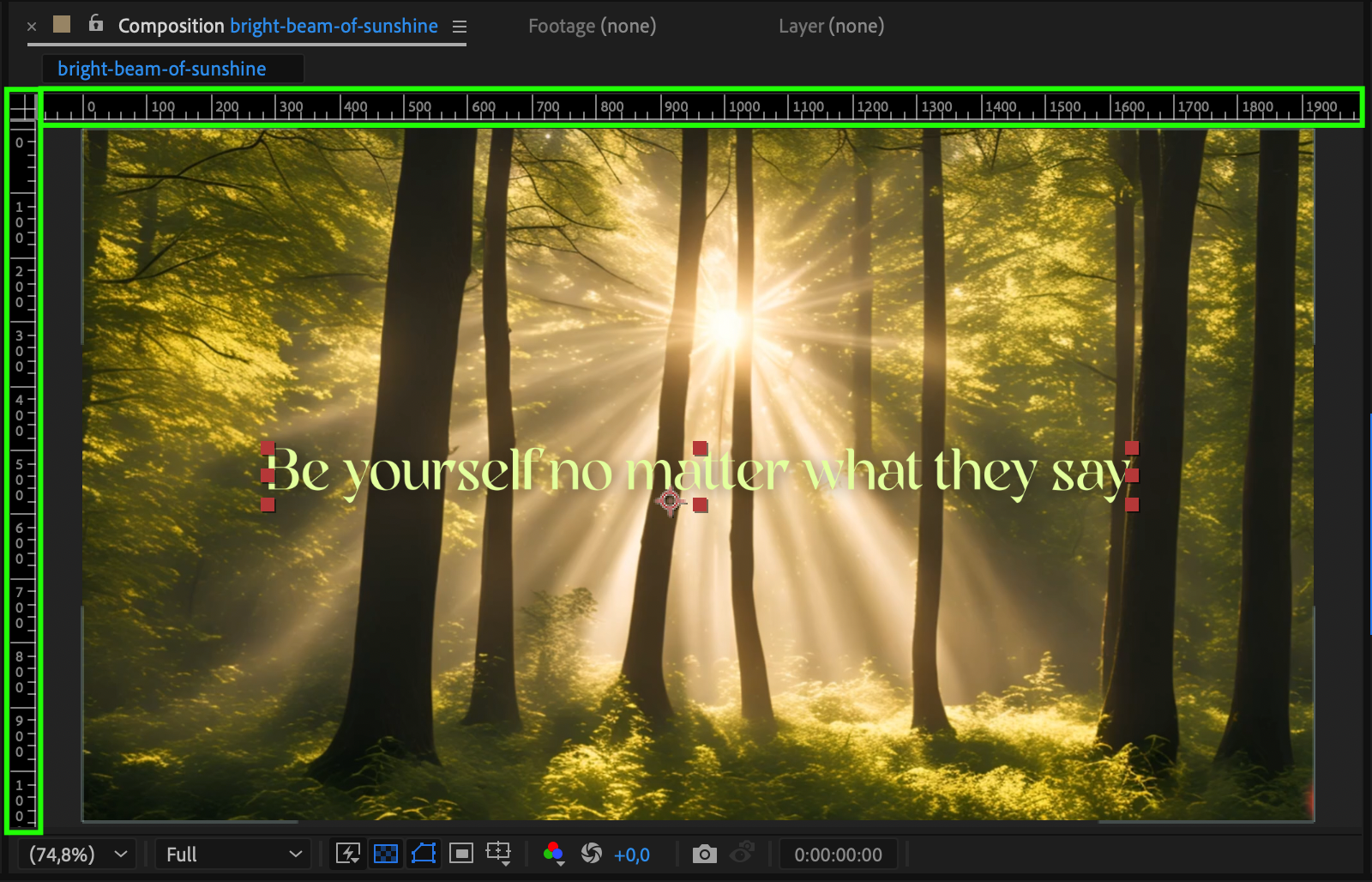1372x882 pixels.
Task: Open grid and guide options
Action: (498, 854)
